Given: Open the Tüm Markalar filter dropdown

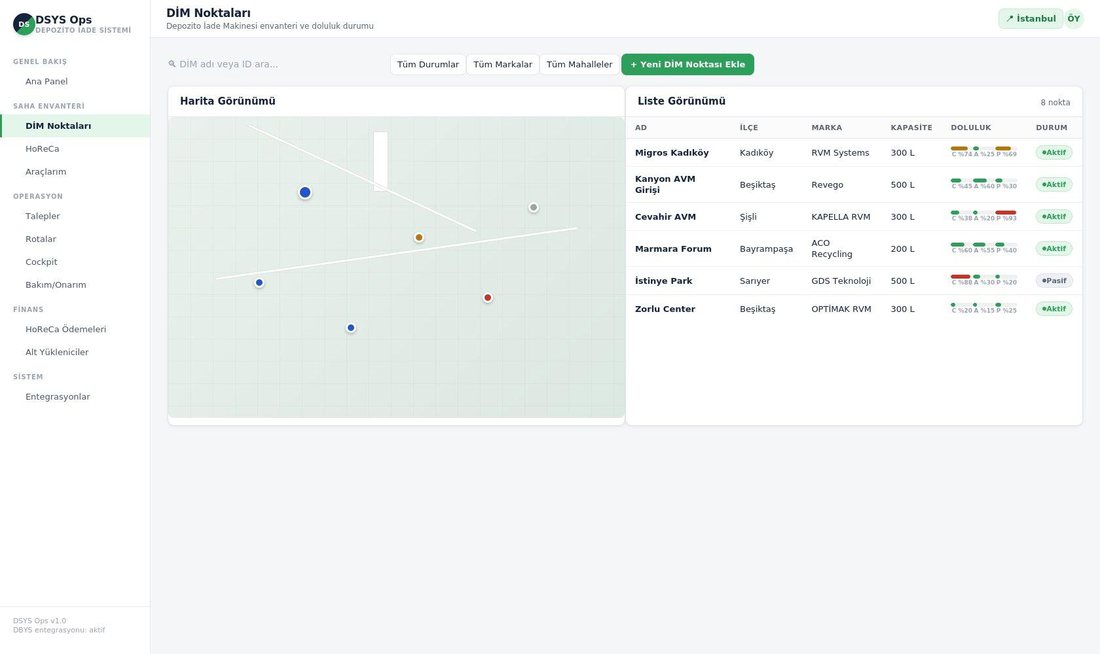Looking at the screenshot, I should pos(502,64).
